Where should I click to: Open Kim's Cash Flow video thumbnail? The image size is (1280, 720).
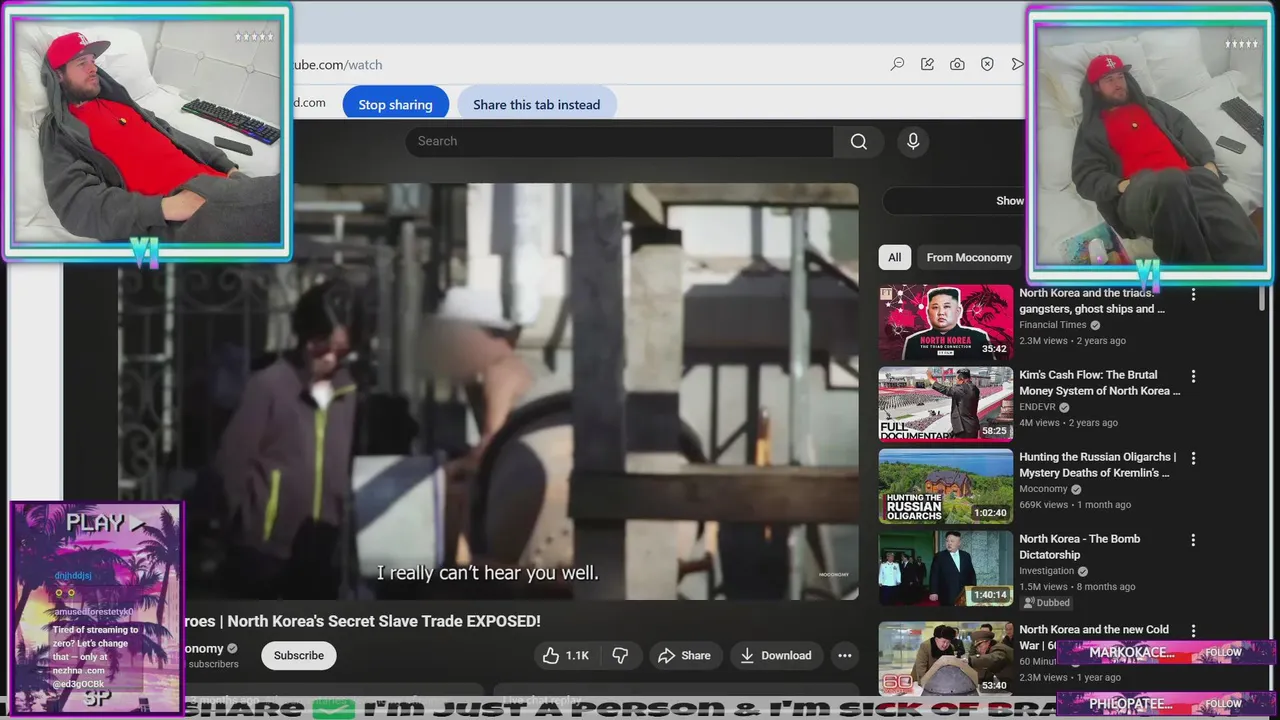(x=946, y=405)
